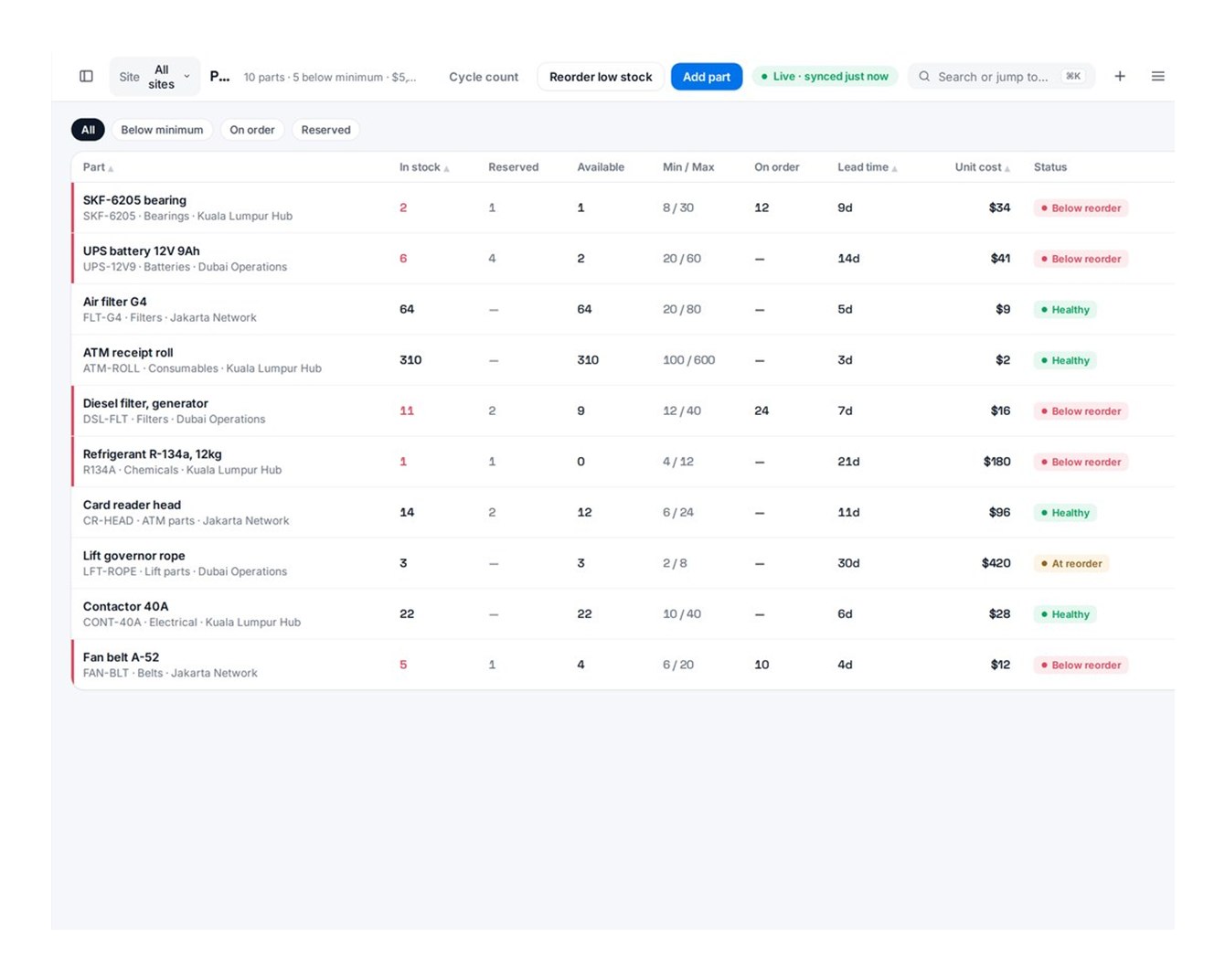Sort by Part column arrow

111,168
